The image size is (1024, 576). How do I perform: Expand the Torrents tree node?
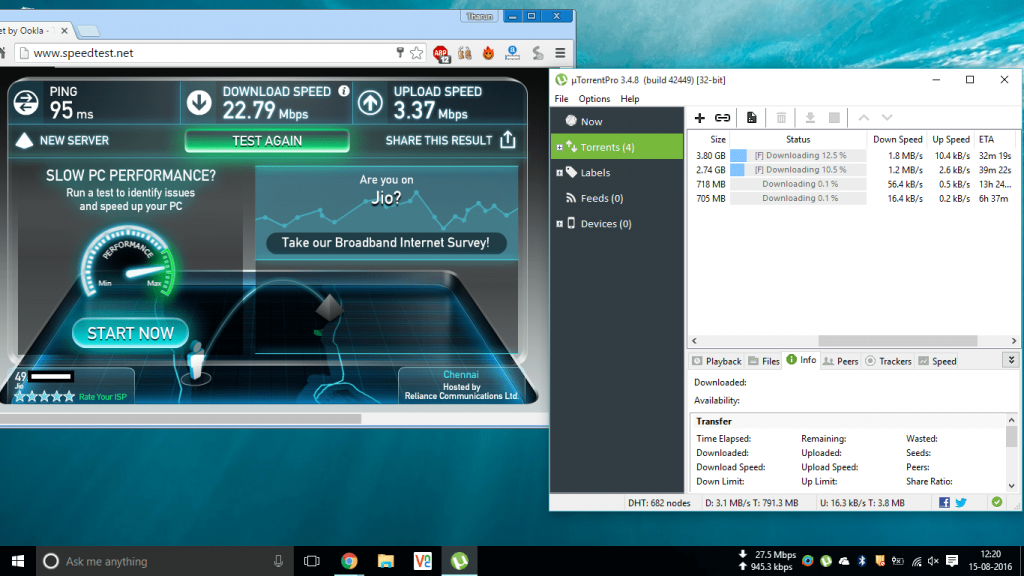tap(558, 148)
